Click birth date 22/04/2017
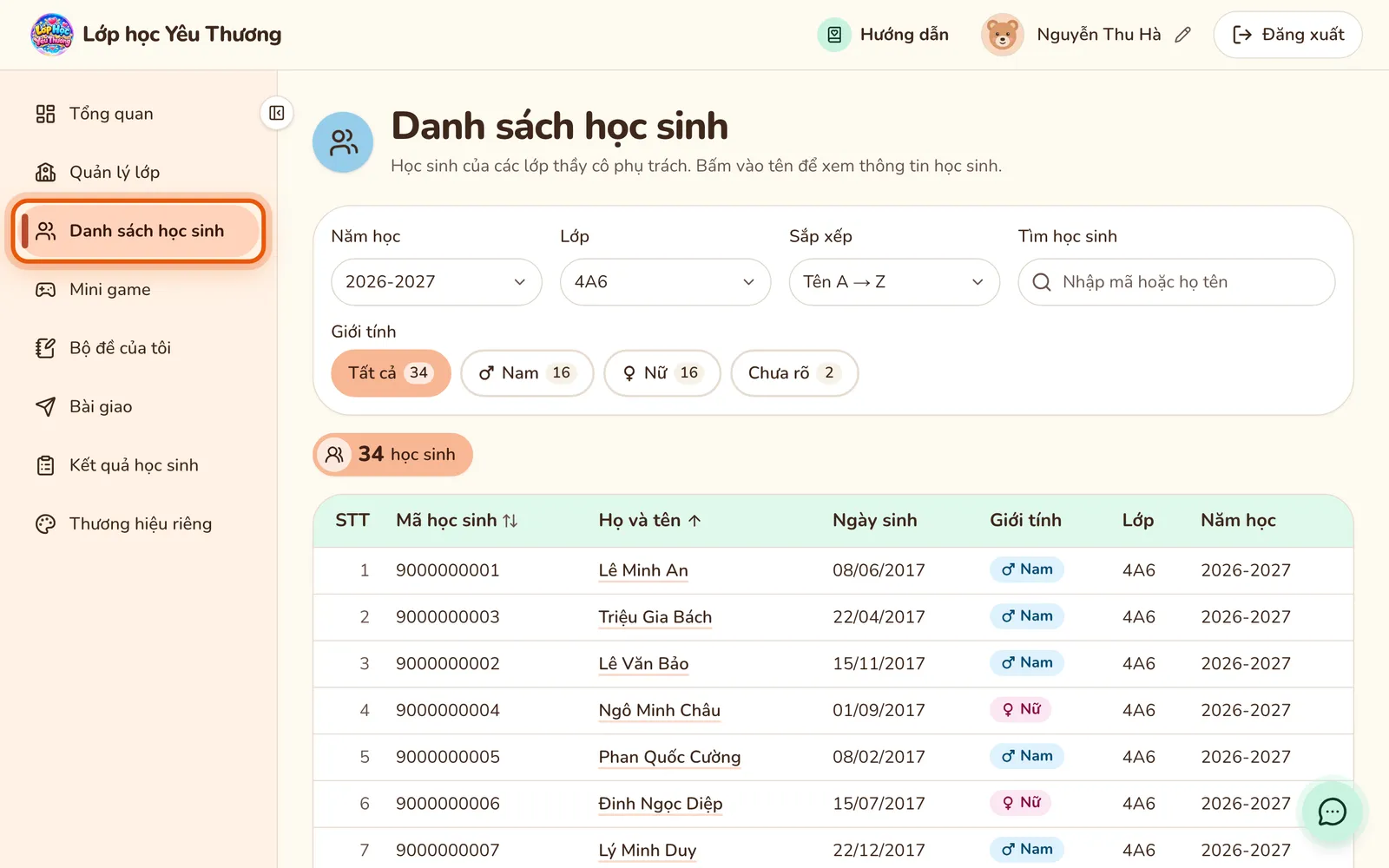This screenshot has height=868, width=1389. [x=879, y=617]
